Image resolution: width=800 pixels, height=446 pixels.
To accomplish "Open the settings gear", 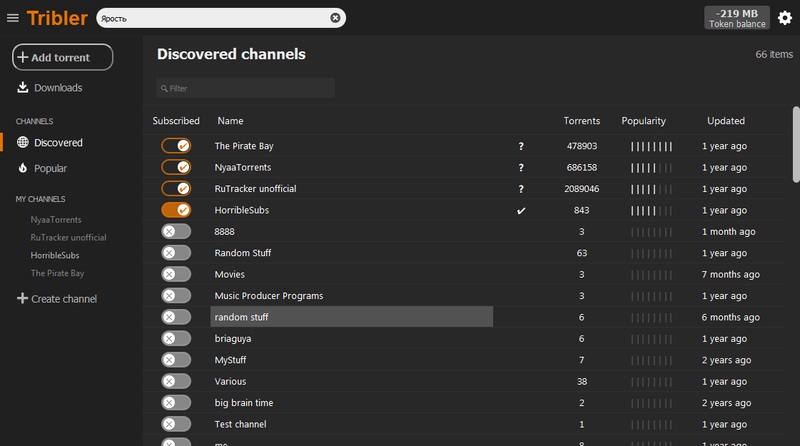I will (x=784, y=17).
